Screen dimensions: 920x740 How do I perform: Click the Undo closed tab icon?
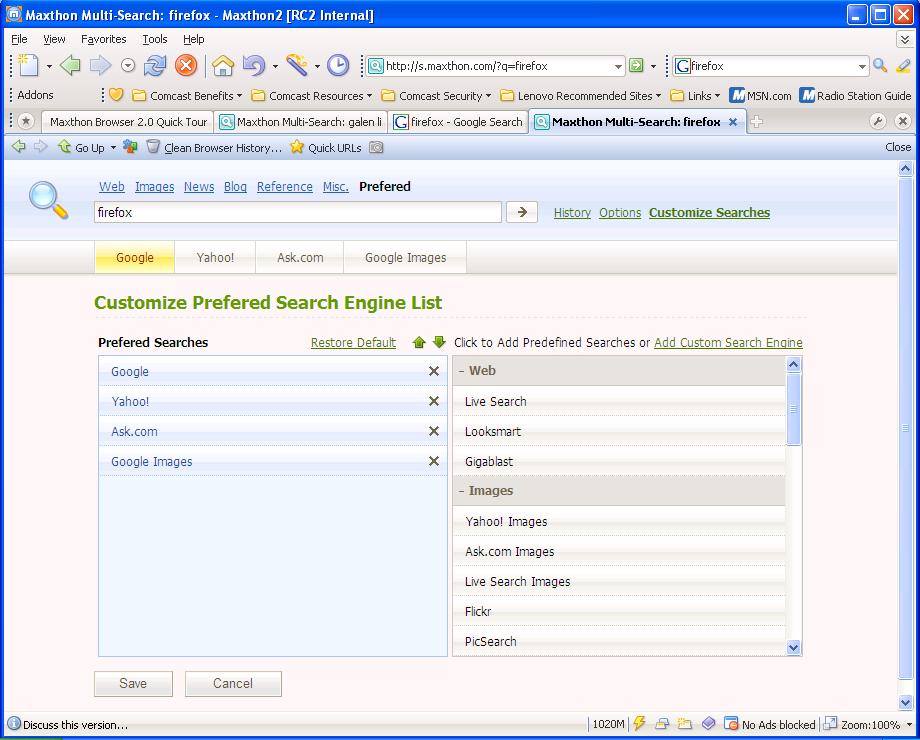pos(253,65)
